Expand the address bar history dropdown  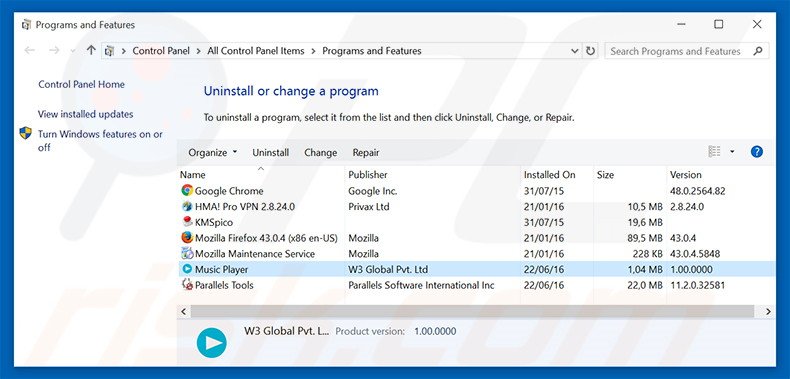[x=575, y=51]
